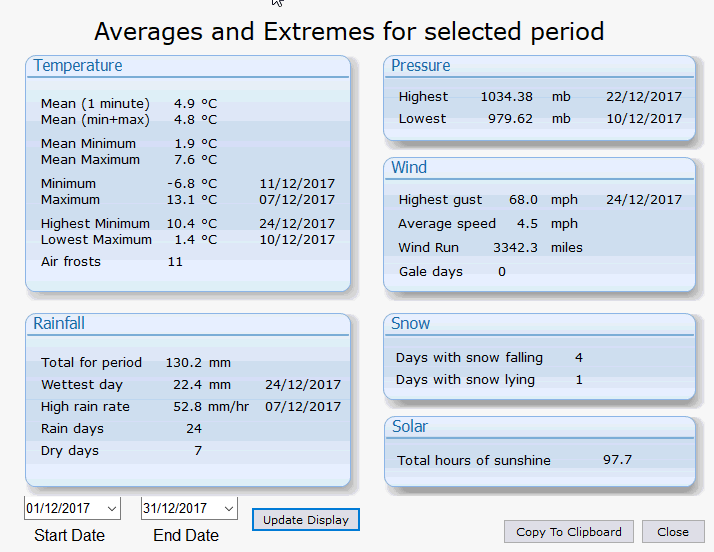Click the sunshine hours value 97.7
714x552 pixels.
tap(617, 460)
